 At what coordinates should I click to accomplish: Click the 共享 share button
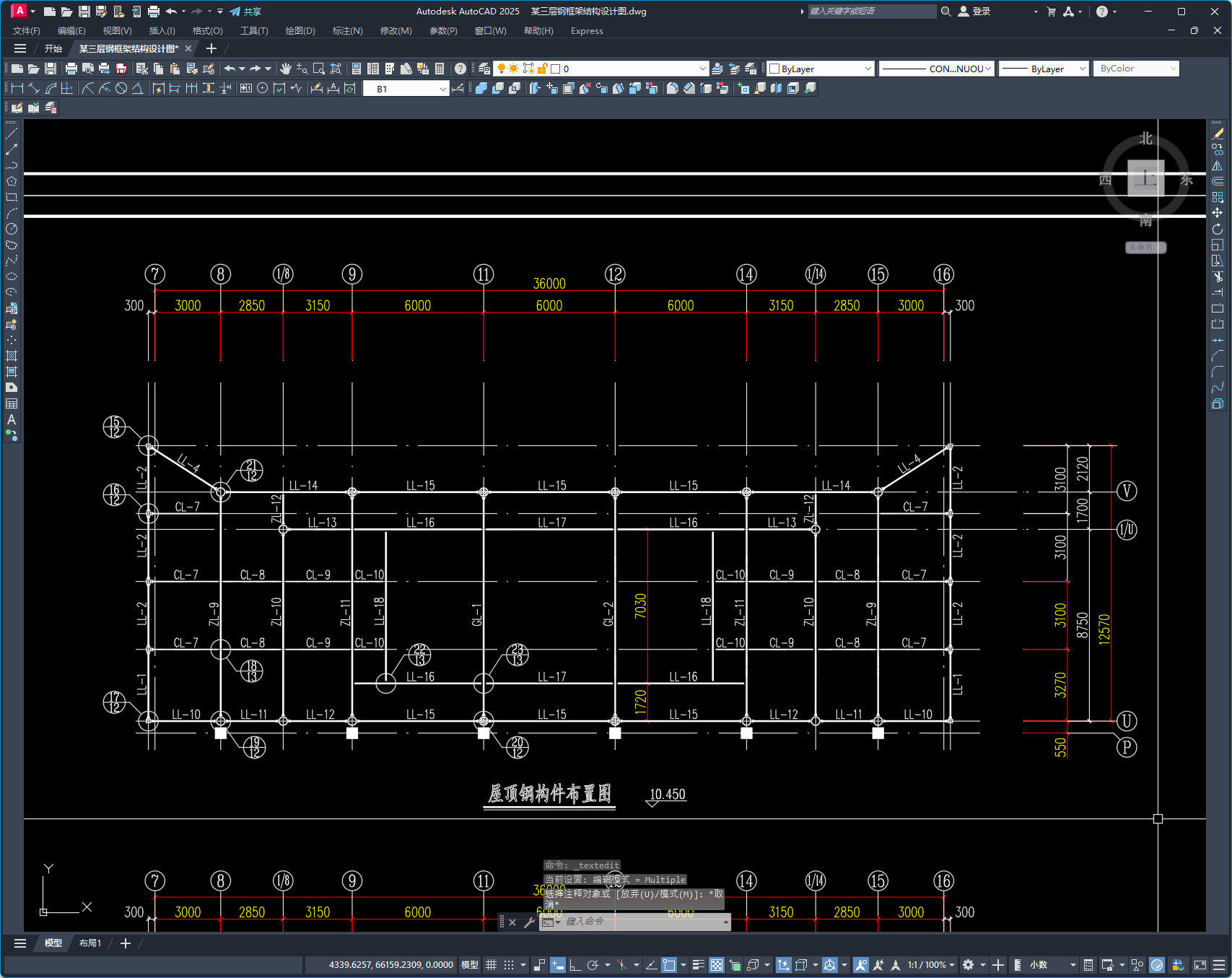click(245, 12)
